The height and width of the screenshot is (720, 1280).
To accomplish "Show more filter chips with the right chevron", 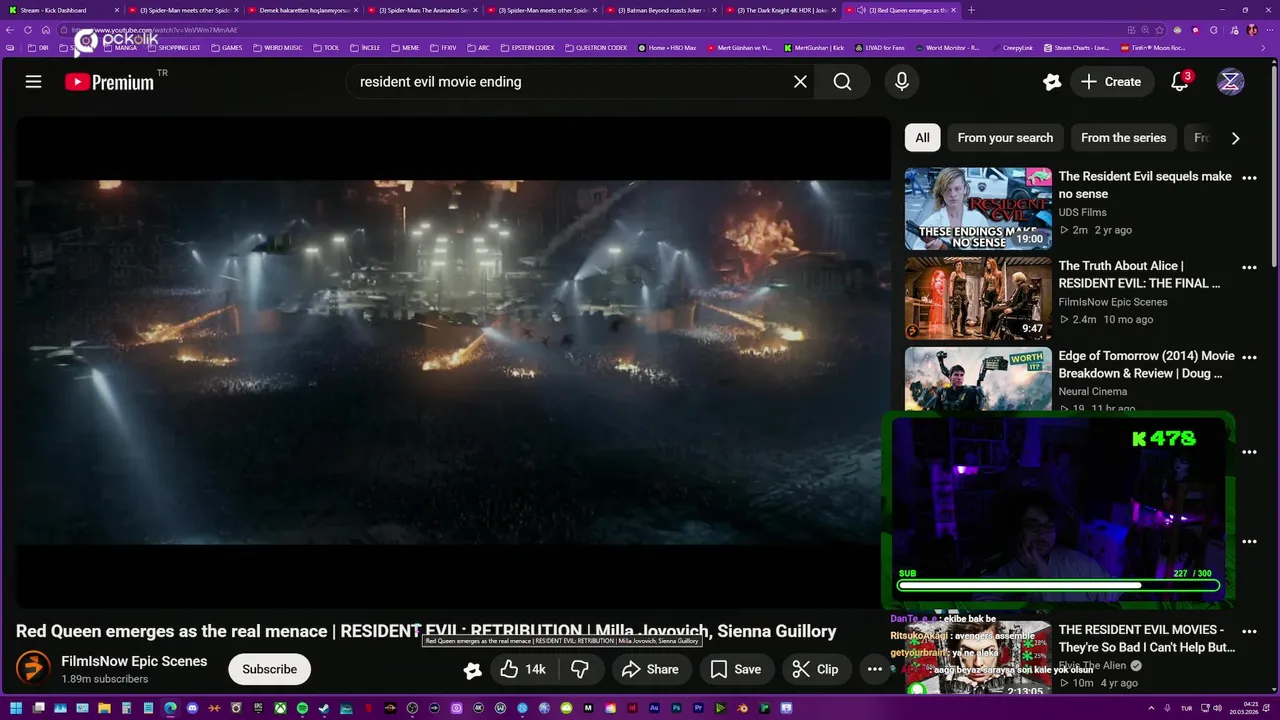I will pos(1235,138).
